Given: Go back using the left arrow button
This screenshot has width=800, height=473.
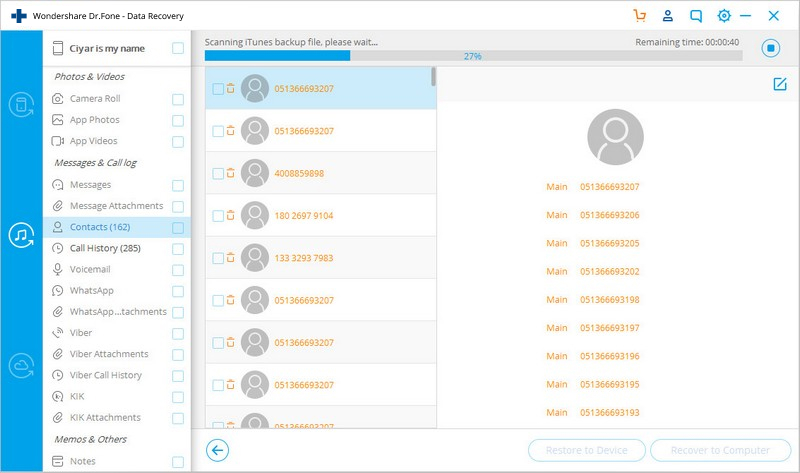Looking at the screenshot, I should pos(217,450).
